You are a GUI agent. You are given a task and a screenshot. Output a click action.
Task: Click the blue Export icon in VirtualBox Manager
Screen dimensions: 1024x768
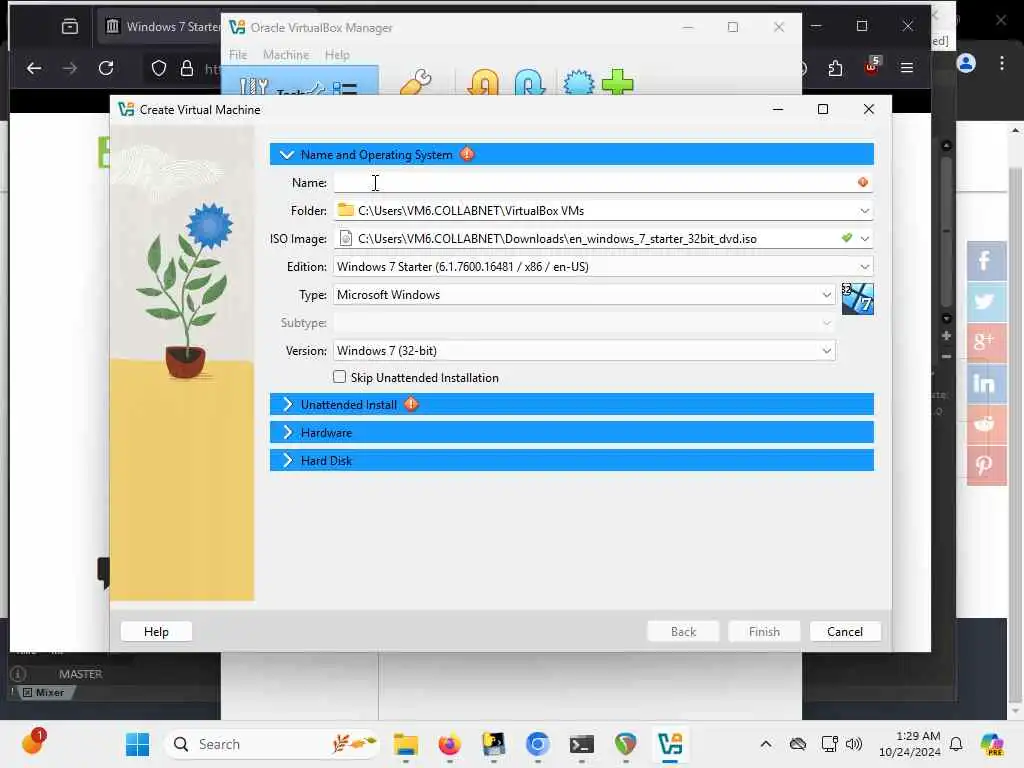point(529,83)
